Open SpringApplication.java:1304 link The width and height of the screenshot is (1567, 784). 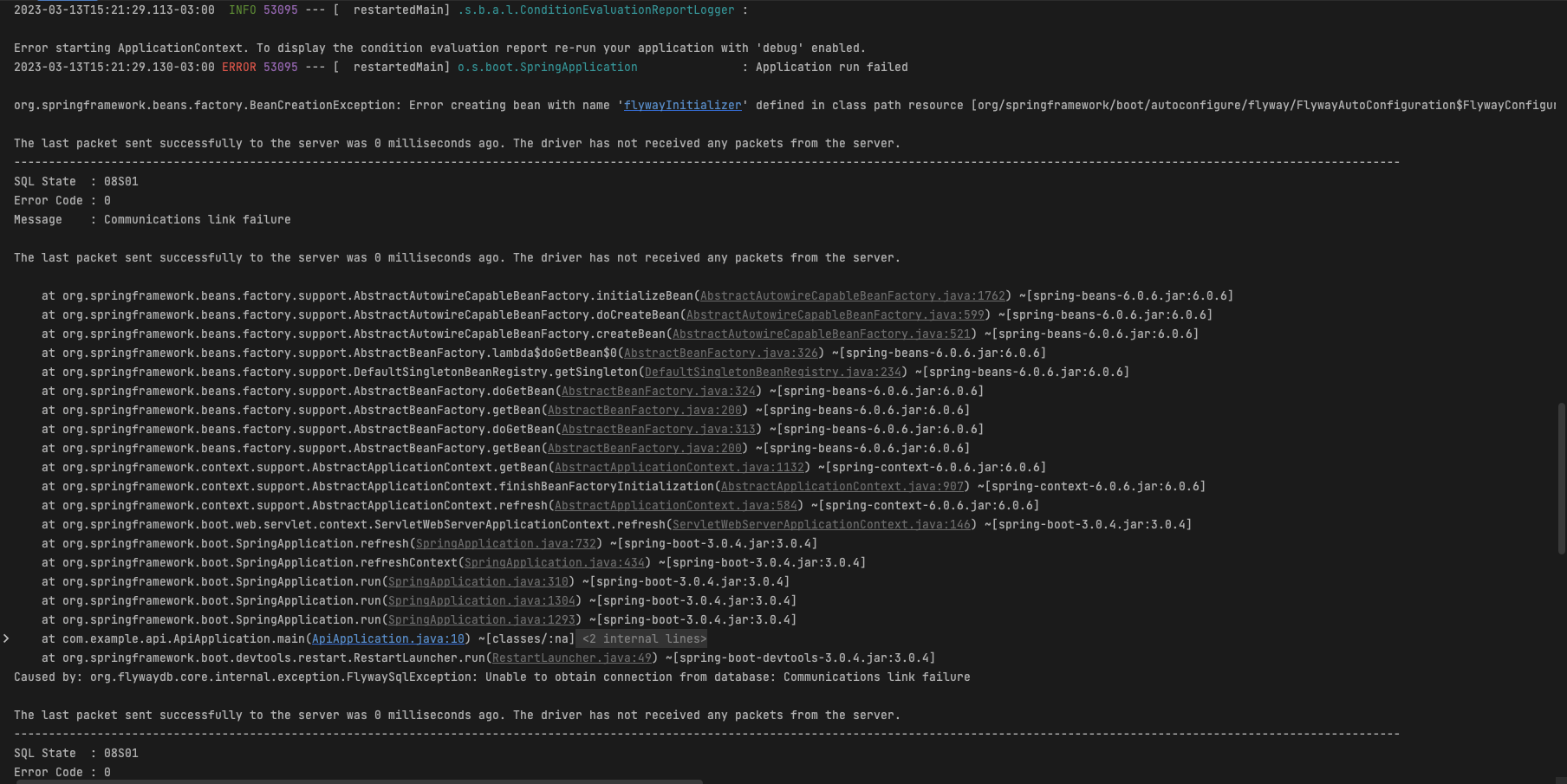click(x=482, y=600)
